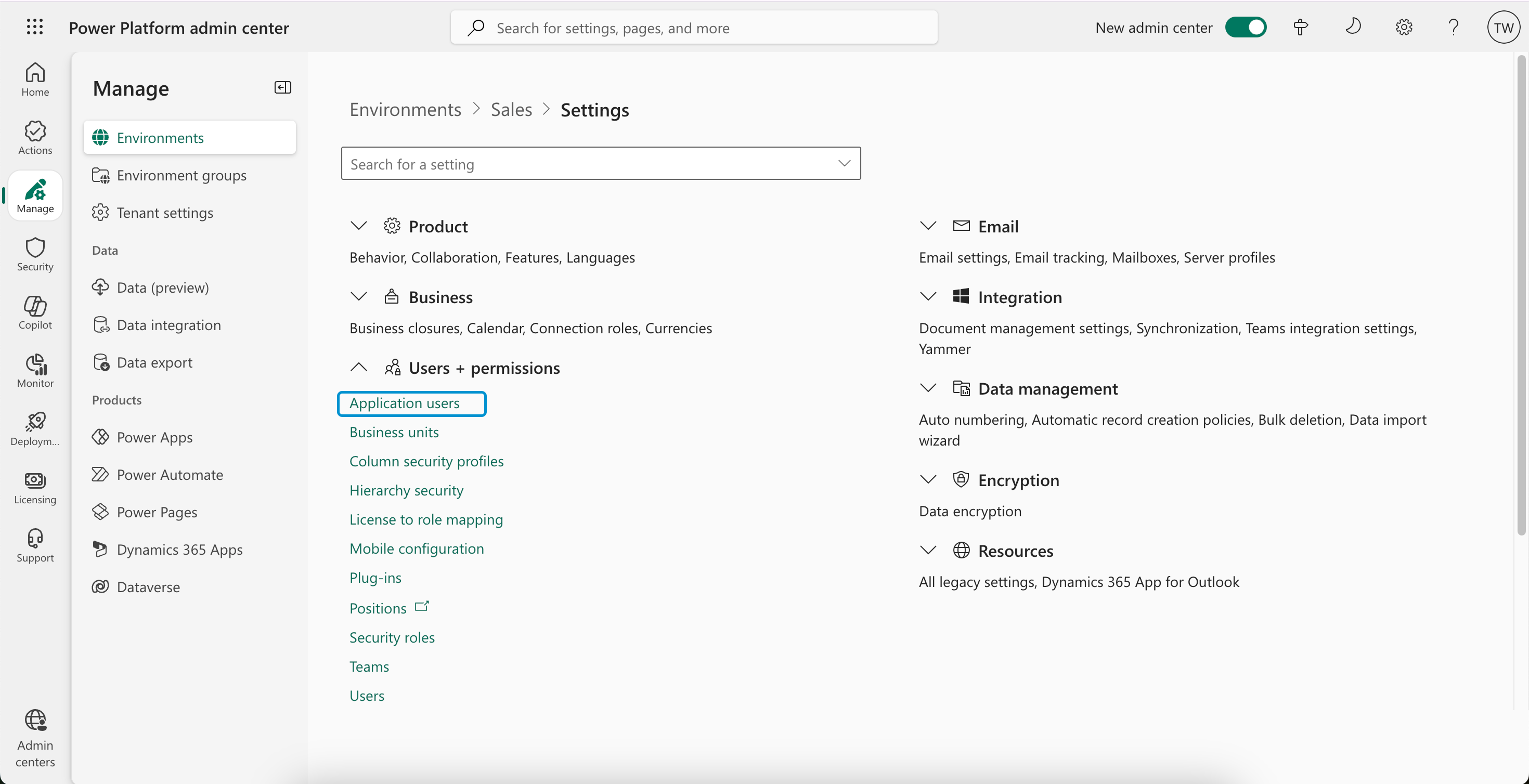The width and height of the screenshot is (1529, 784).
Task: Expand the Integration section chevron
Action: pos(928,296)
